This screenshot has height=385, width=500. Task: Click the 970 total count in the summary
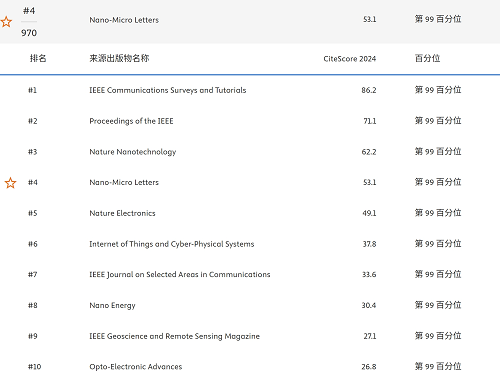pyautogui.click(x=29, y=33)
